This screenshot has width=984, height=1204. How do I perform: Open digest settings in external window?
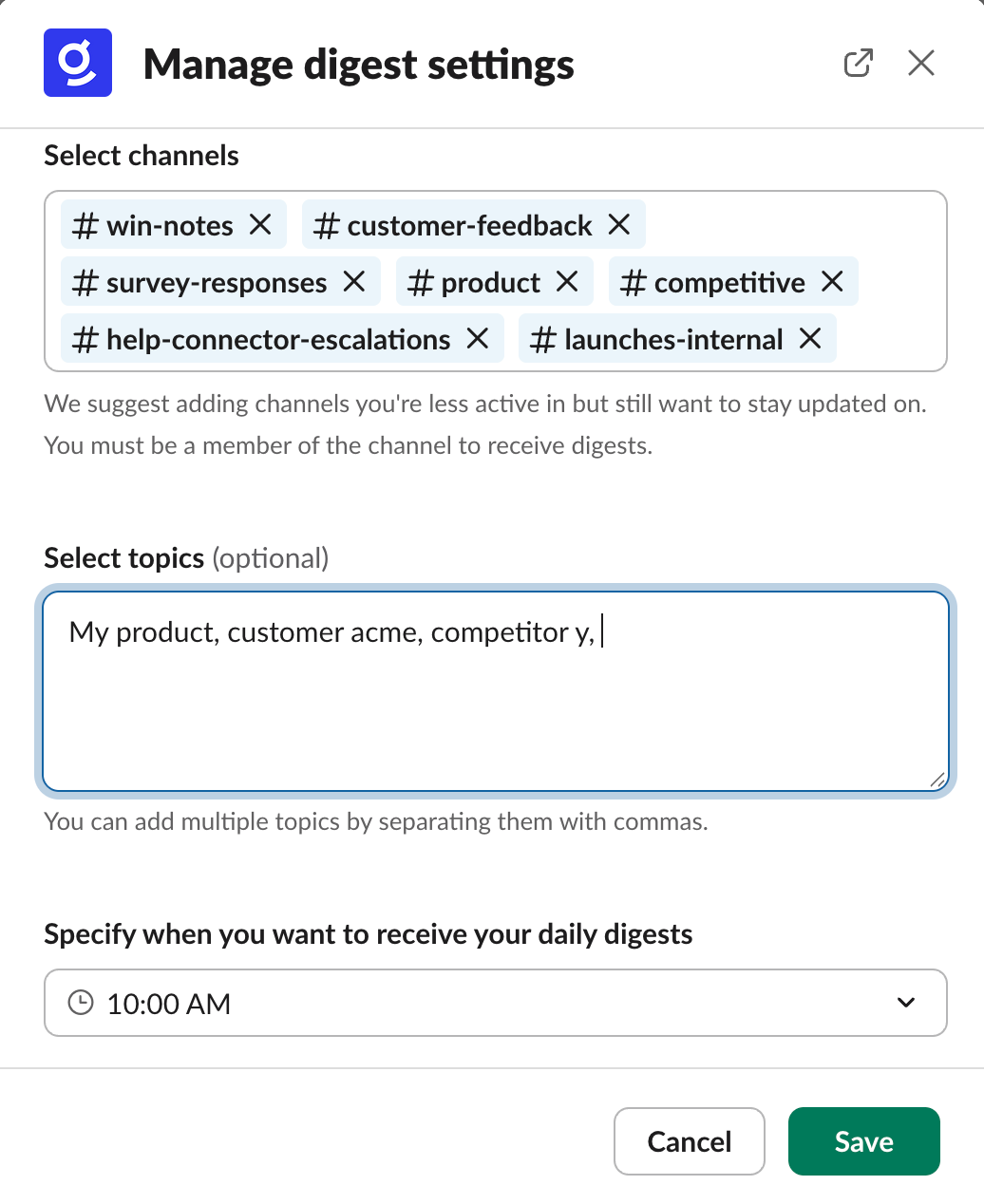[858, 63]
